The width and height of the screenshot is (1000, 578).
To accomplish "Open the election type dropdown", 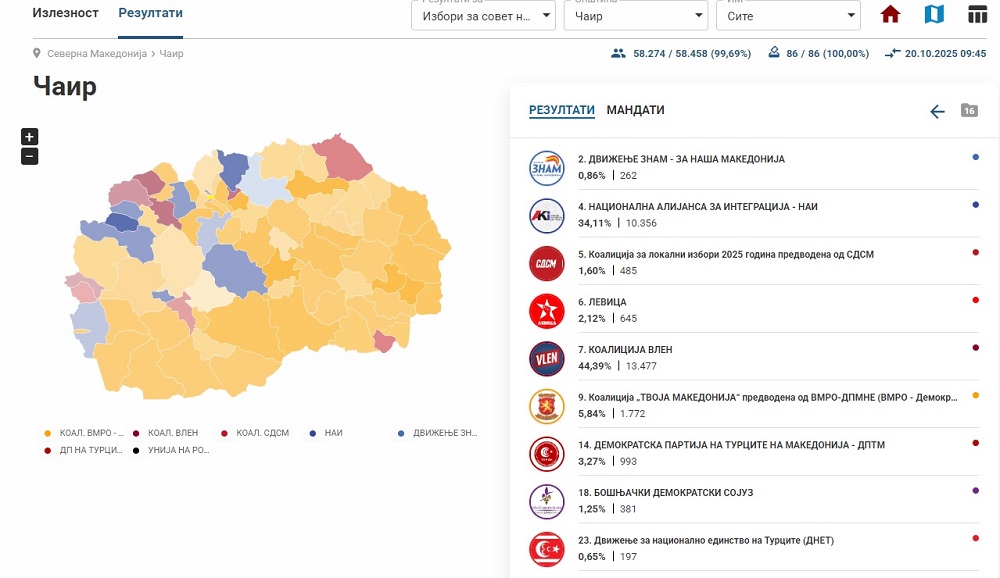I will tap(483, 16).
